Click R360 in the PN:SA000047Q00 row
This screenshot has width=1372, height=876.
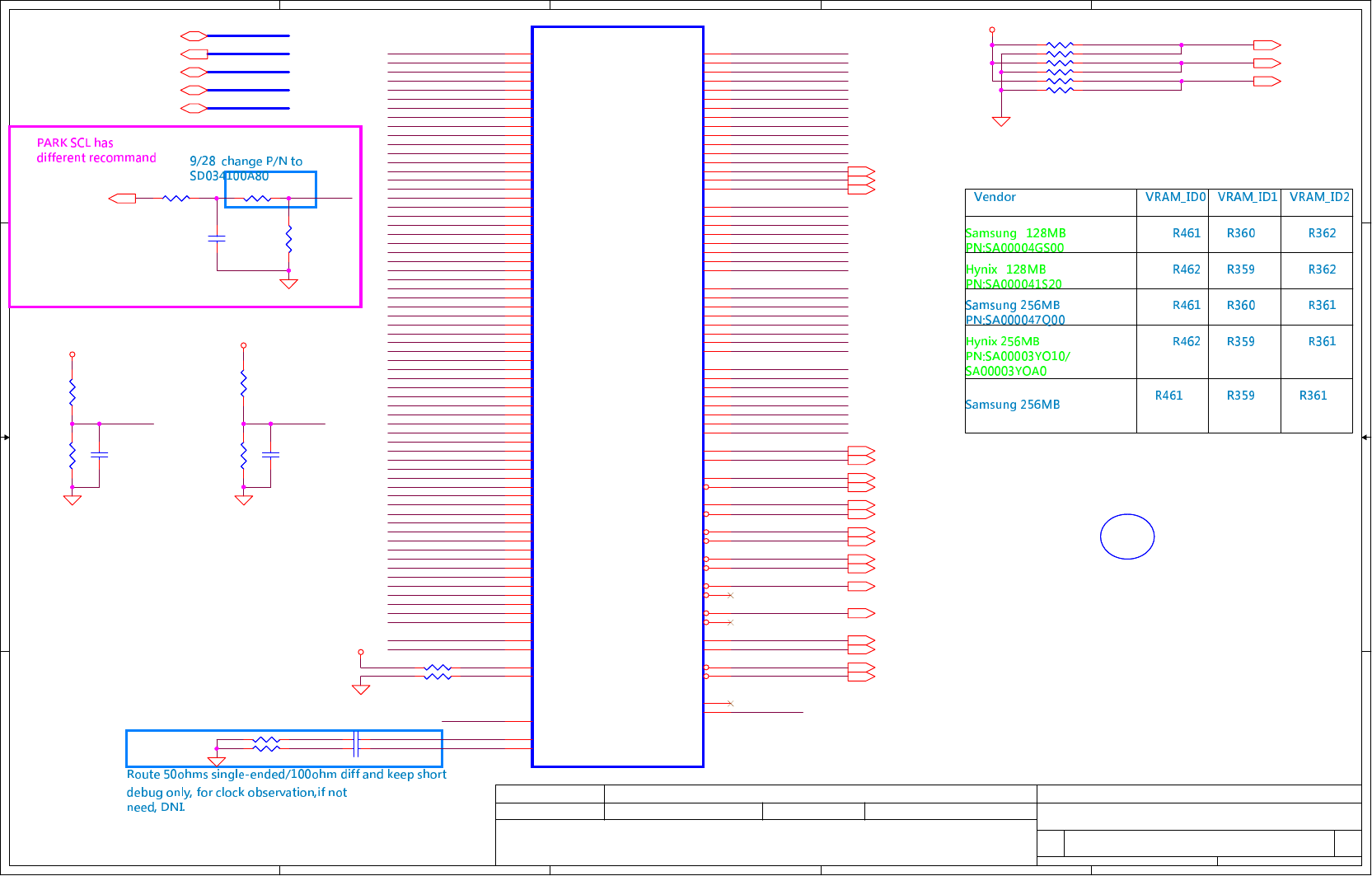click(x=1241, y=305)
